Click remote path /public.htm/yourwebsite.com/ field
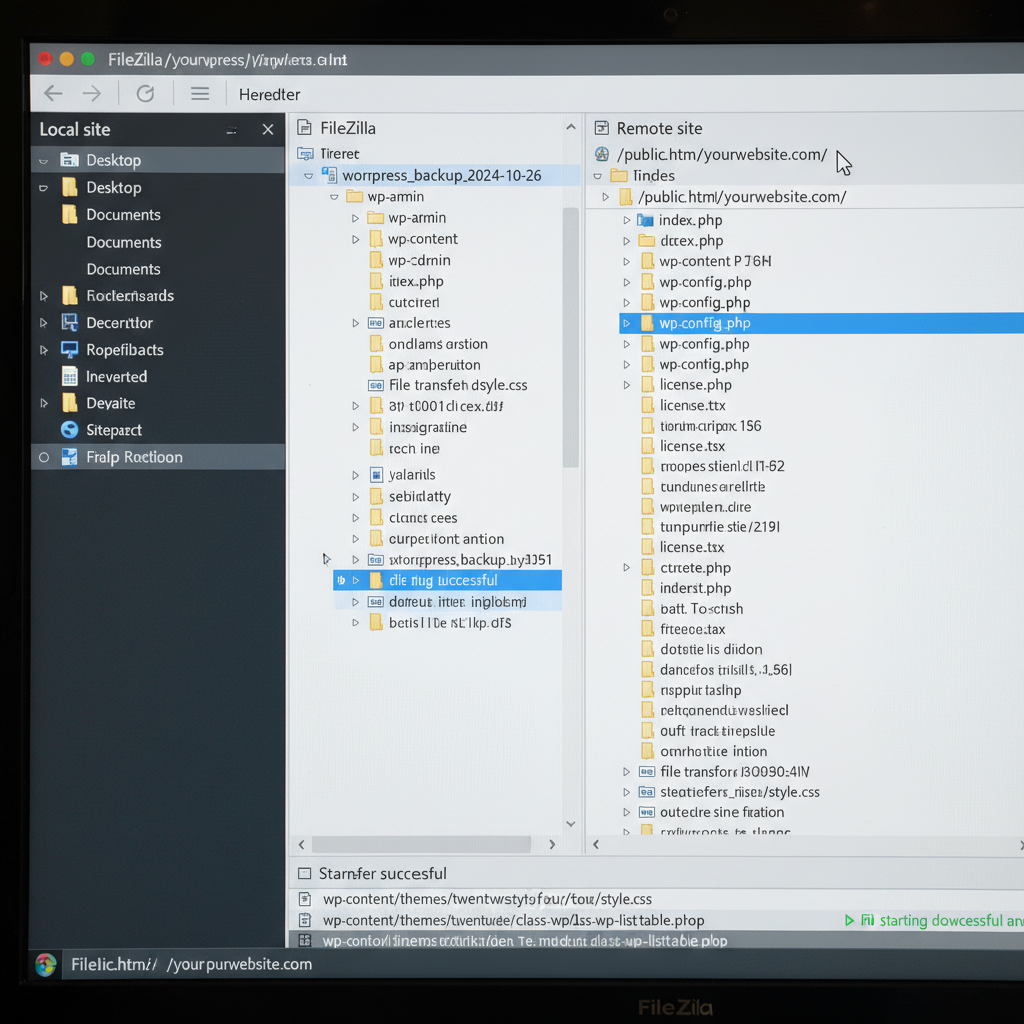The image size is (1024, 1024). (x=722, y=154)
